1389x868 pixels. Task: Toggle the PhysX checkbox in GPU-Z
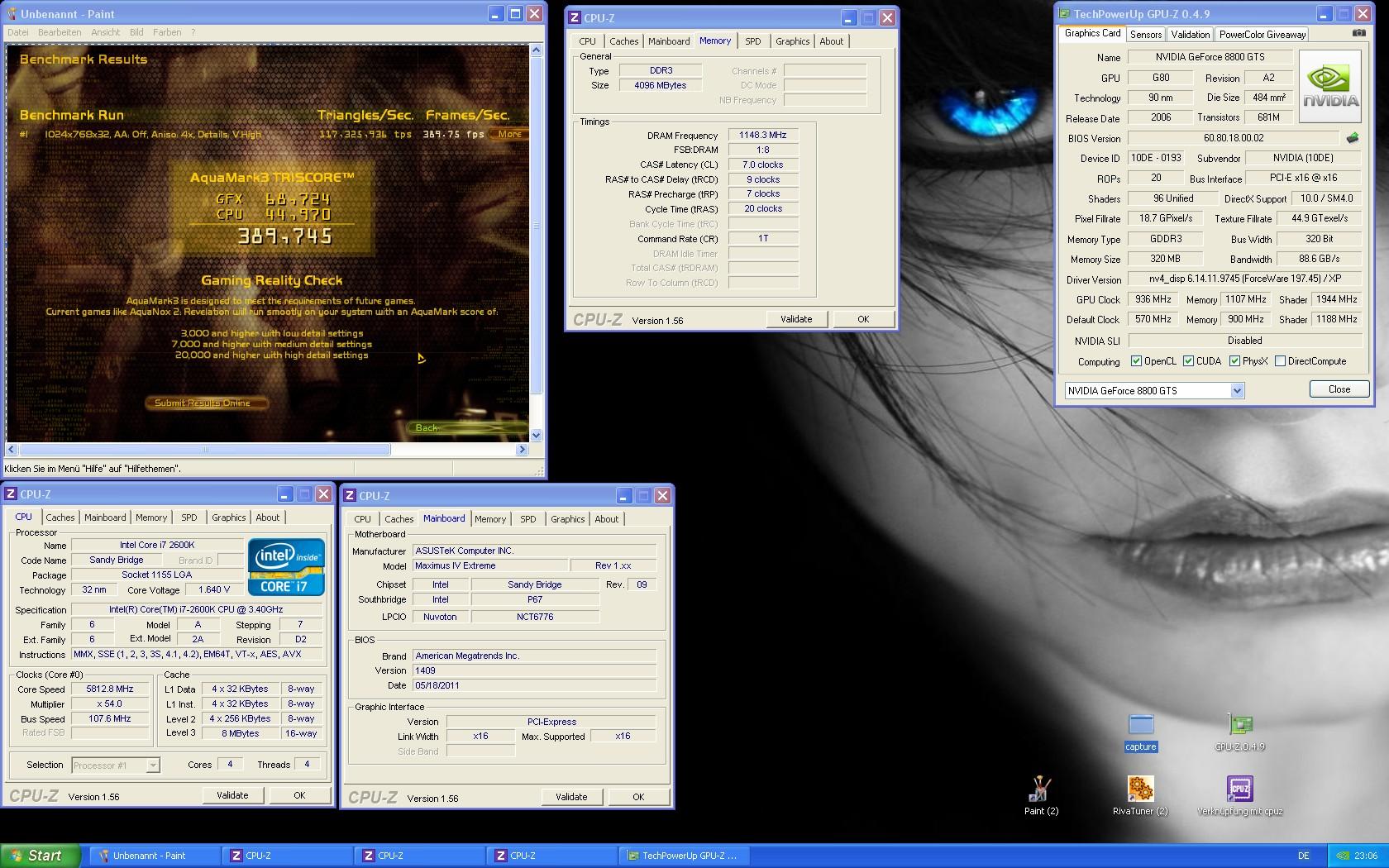(1234, 361)
